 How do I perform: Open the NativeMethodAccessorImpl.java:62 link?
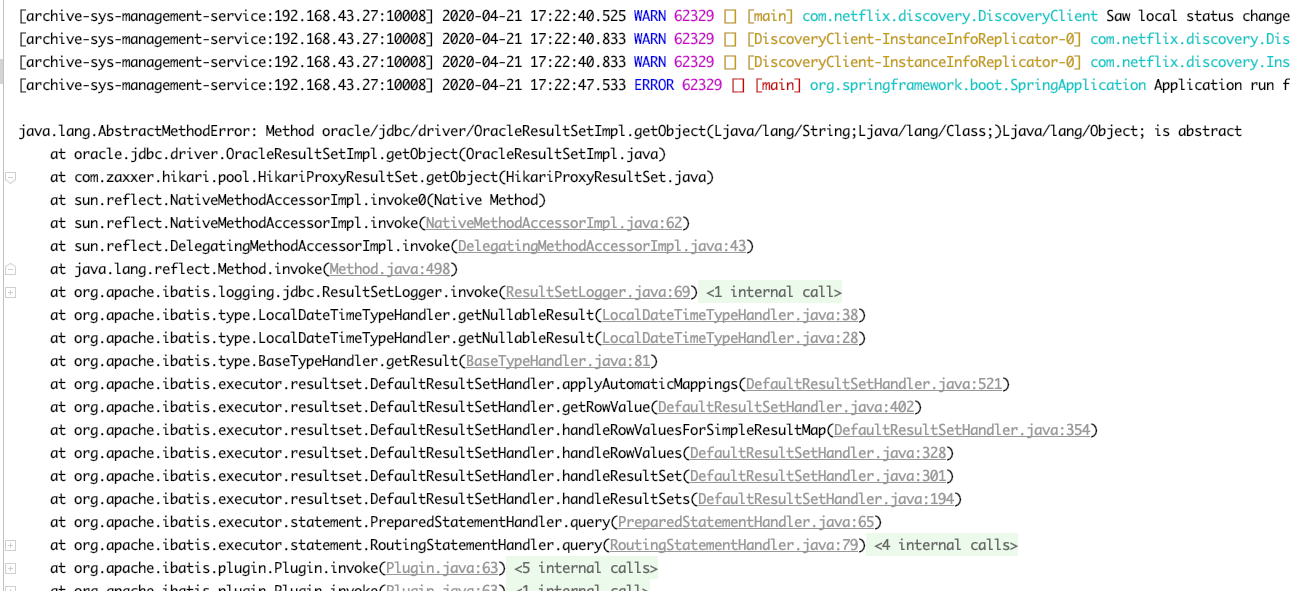click(x=553, y=223)
